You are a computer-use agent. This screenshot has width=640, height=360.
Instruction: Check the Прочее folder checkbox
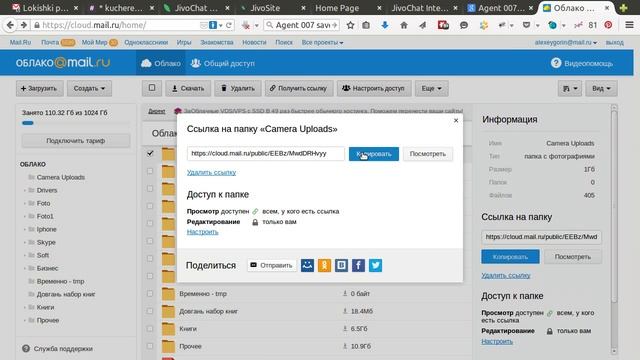click(150, 346)
